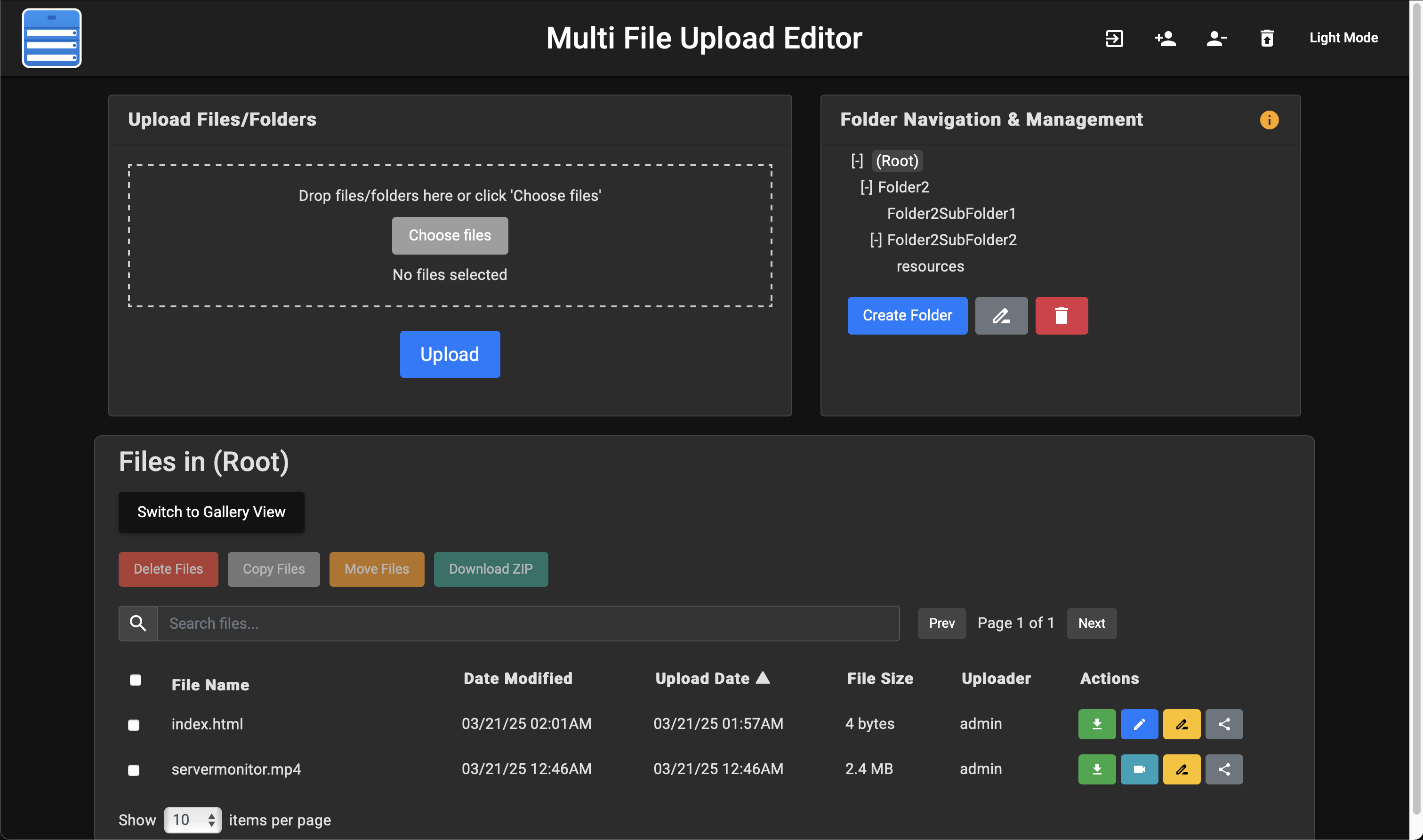
Task: Share servermonitor.mp4 using share icon
Action: [x=1224, y=769]
